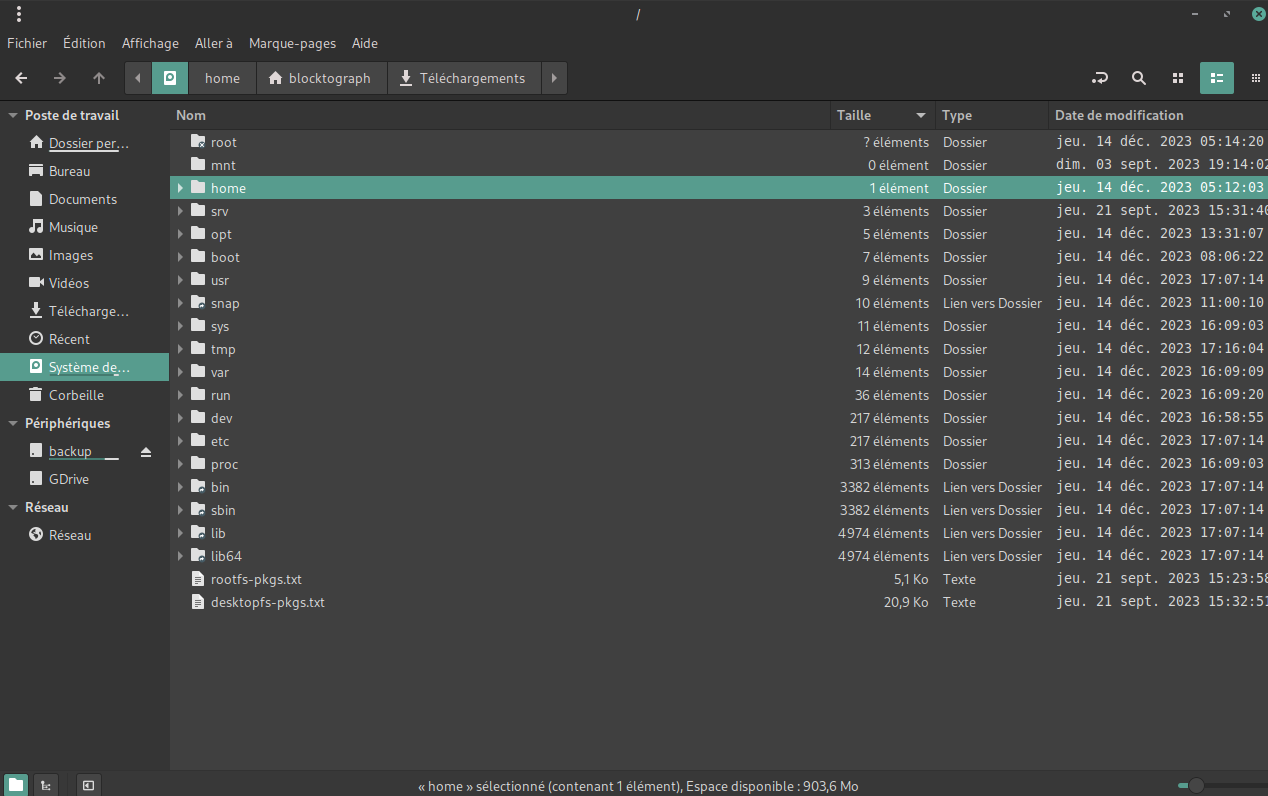Expand the srv folder row
Screen dimensions: 1268x796
click(181, 211)
